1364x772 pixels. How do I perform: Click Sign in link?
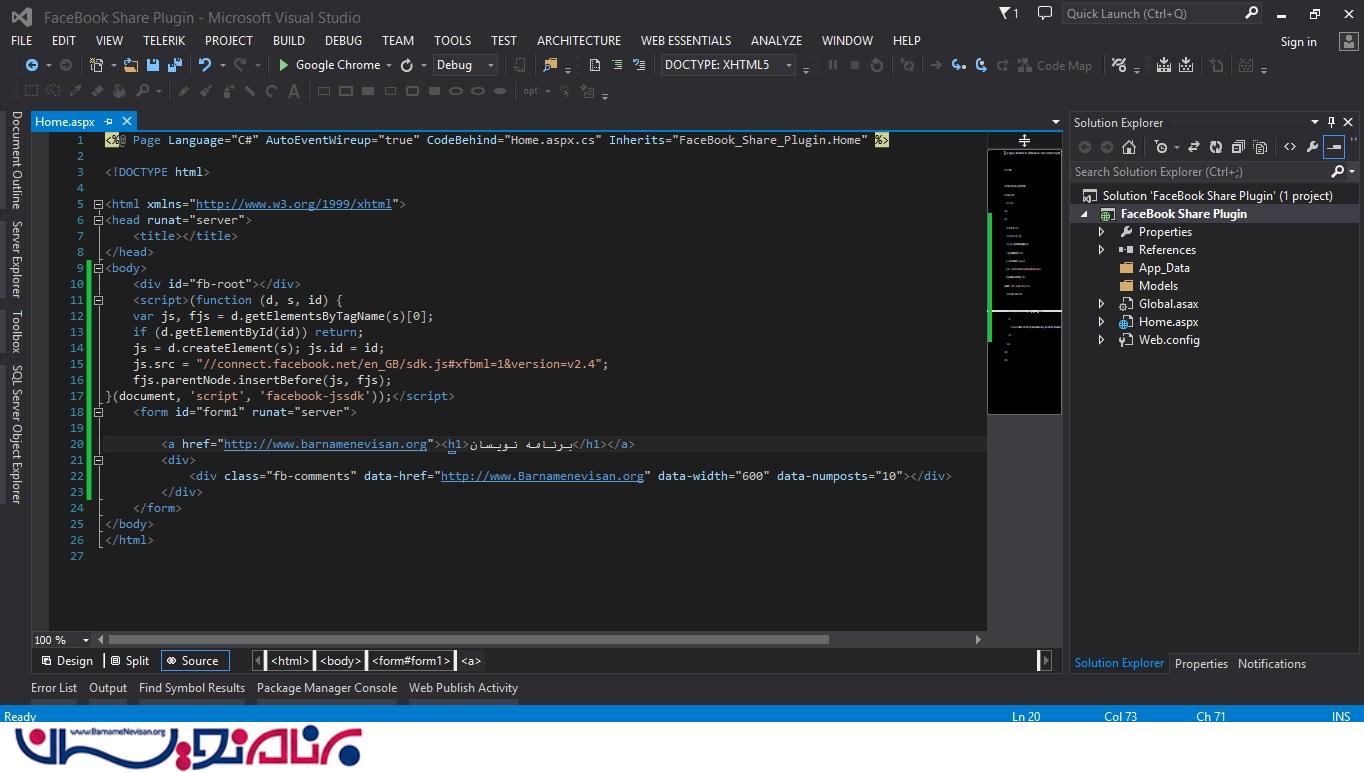tap(1298, 42)
